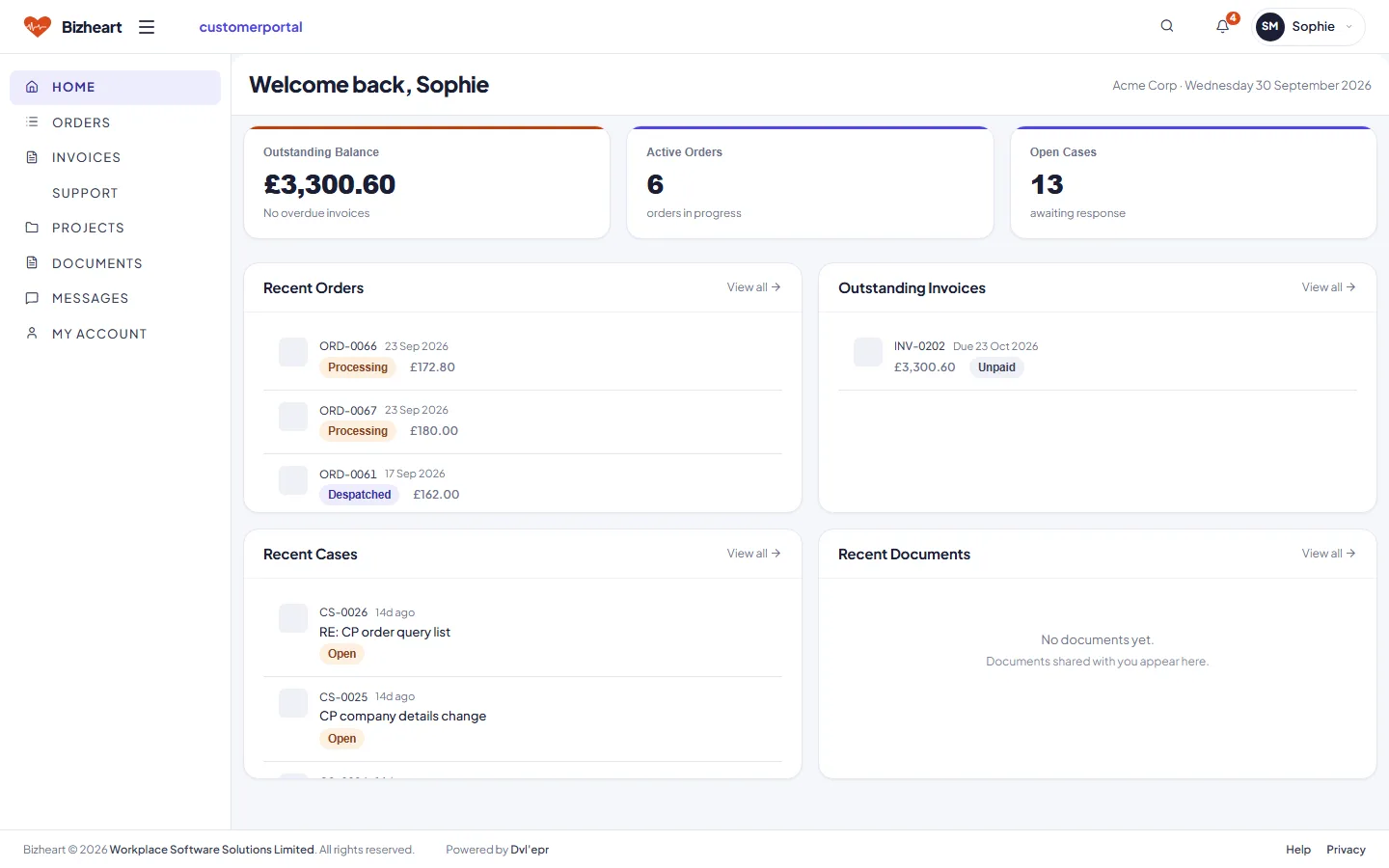The height and width of the screenshot is (868, 1389).
Task: Open Projects from the sidebar
Action: (x=115, y=228)
